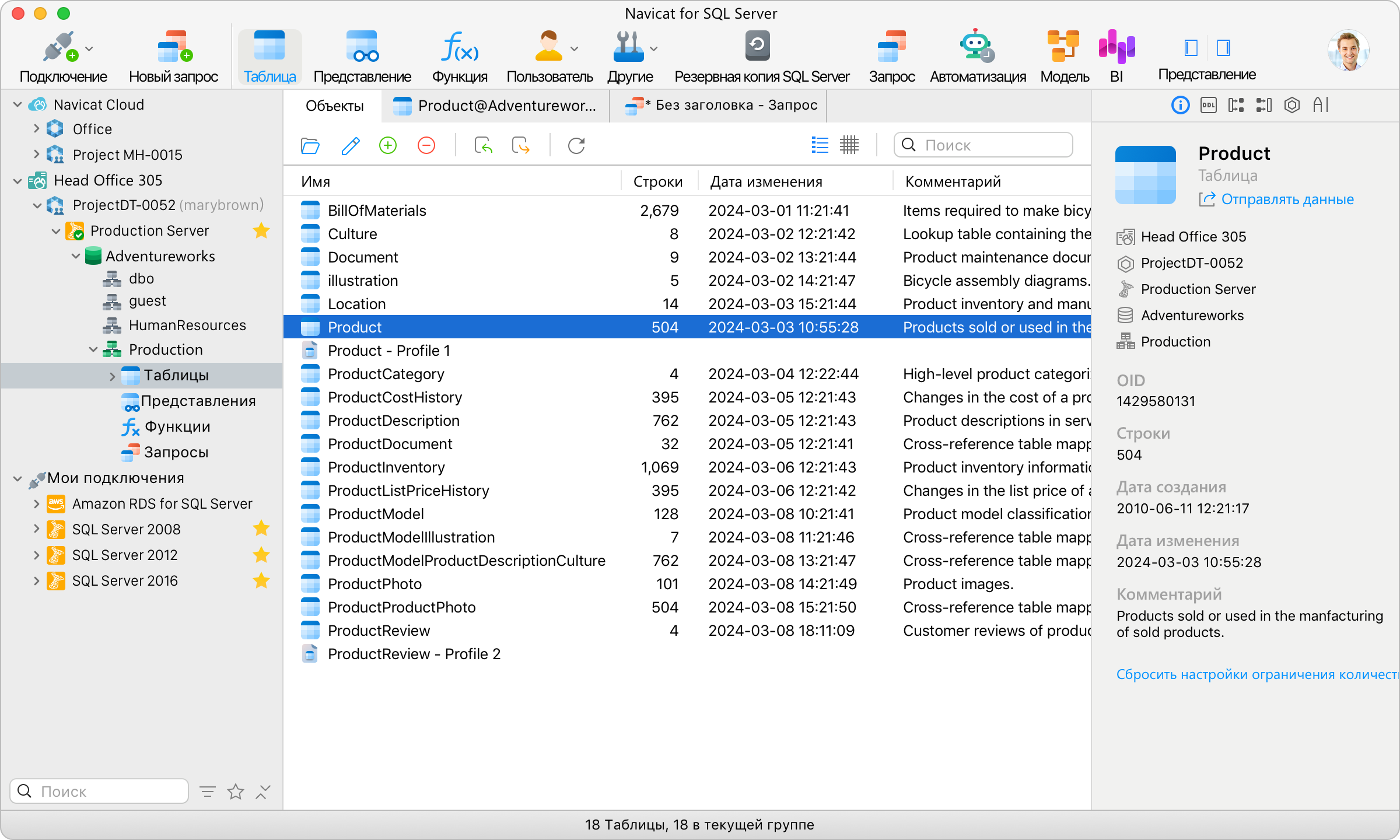1400x840 pixels.
Task: Select the AI assistant panel icon
Action: [x=1321, y=105]
